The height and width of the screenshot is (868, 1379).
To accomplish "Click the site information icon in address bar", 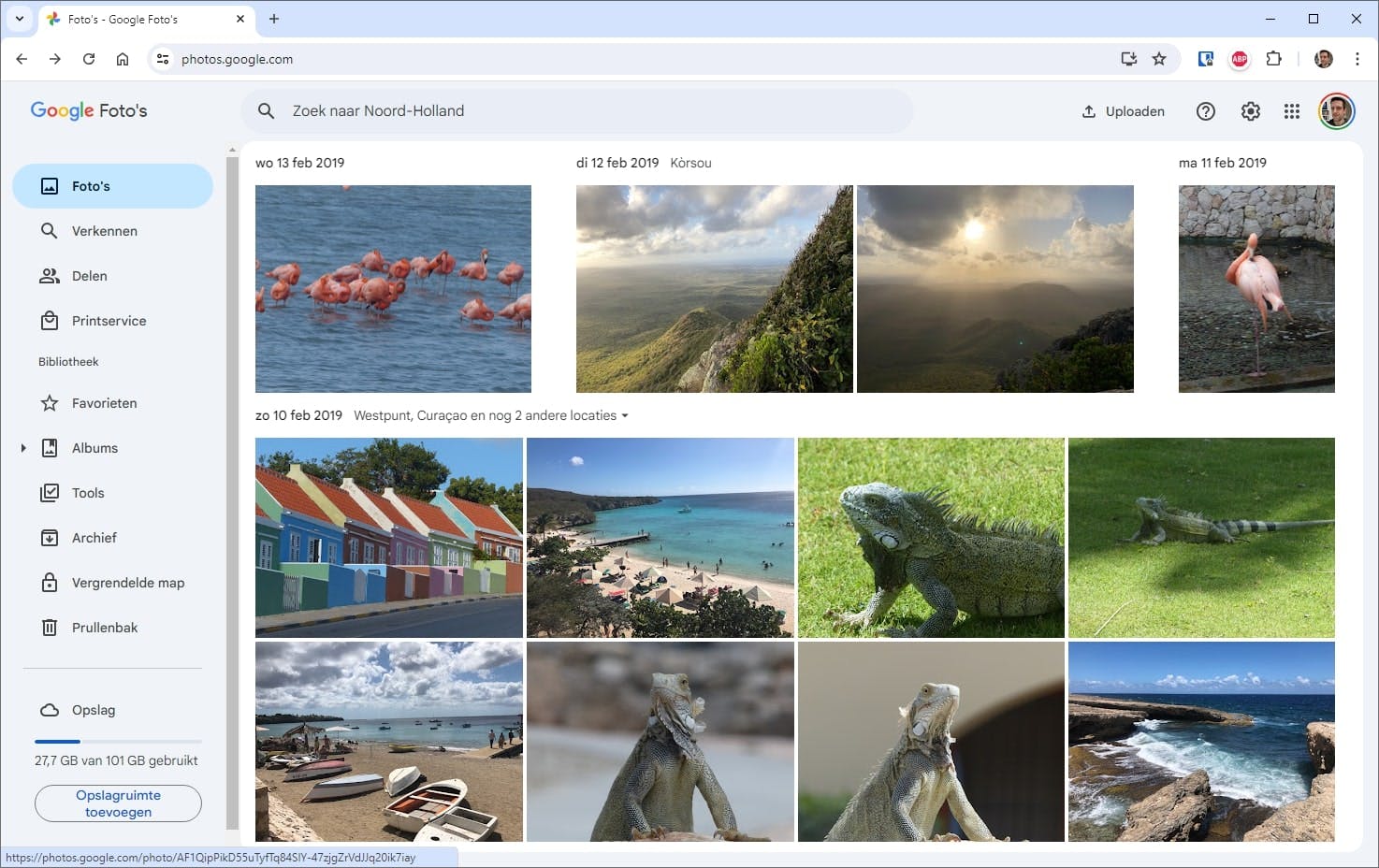I will coord(163,59).
